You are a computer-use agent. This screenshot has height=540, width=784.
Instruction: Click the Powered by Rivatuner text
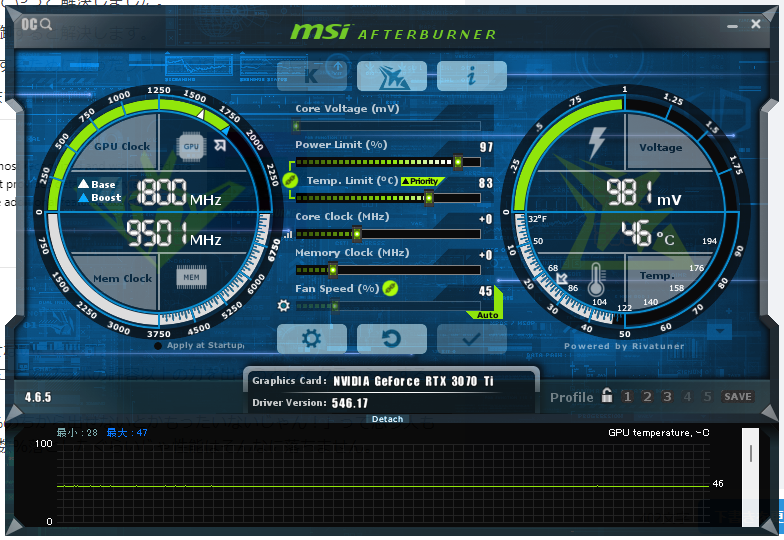point(624,346)
